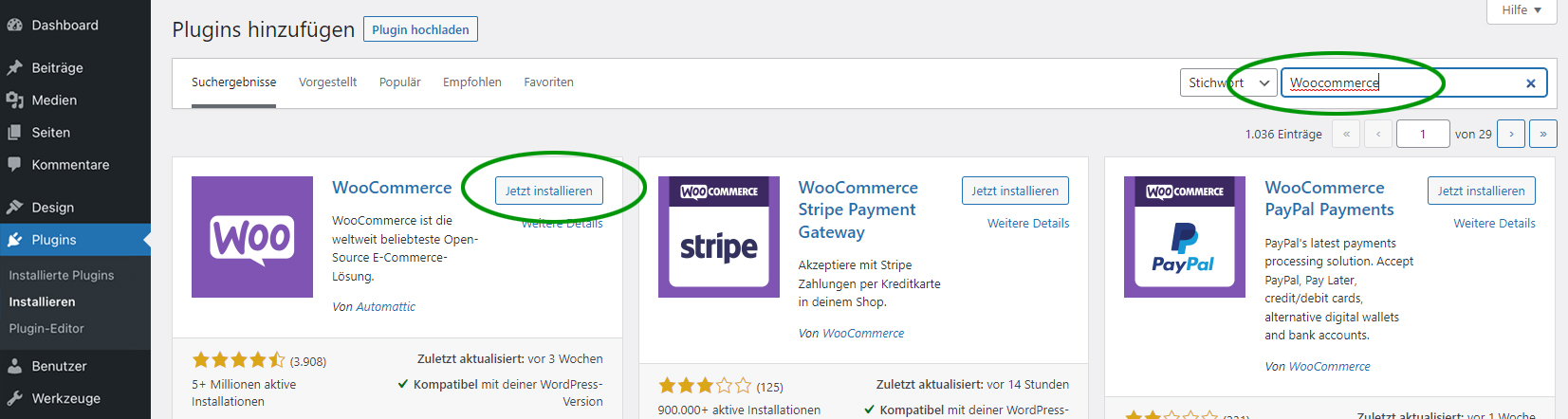
Task: Switch to the Populär tab
Action: tap(400, 82)
